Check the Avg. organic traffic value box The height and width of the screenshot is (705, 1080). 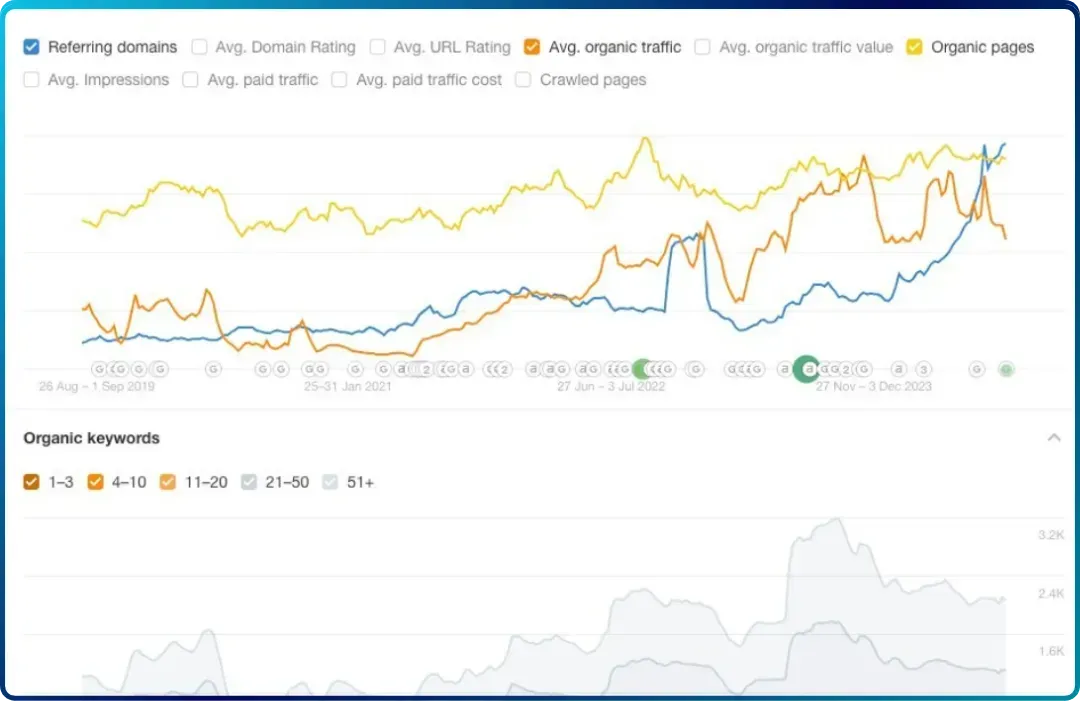(703, 47)
